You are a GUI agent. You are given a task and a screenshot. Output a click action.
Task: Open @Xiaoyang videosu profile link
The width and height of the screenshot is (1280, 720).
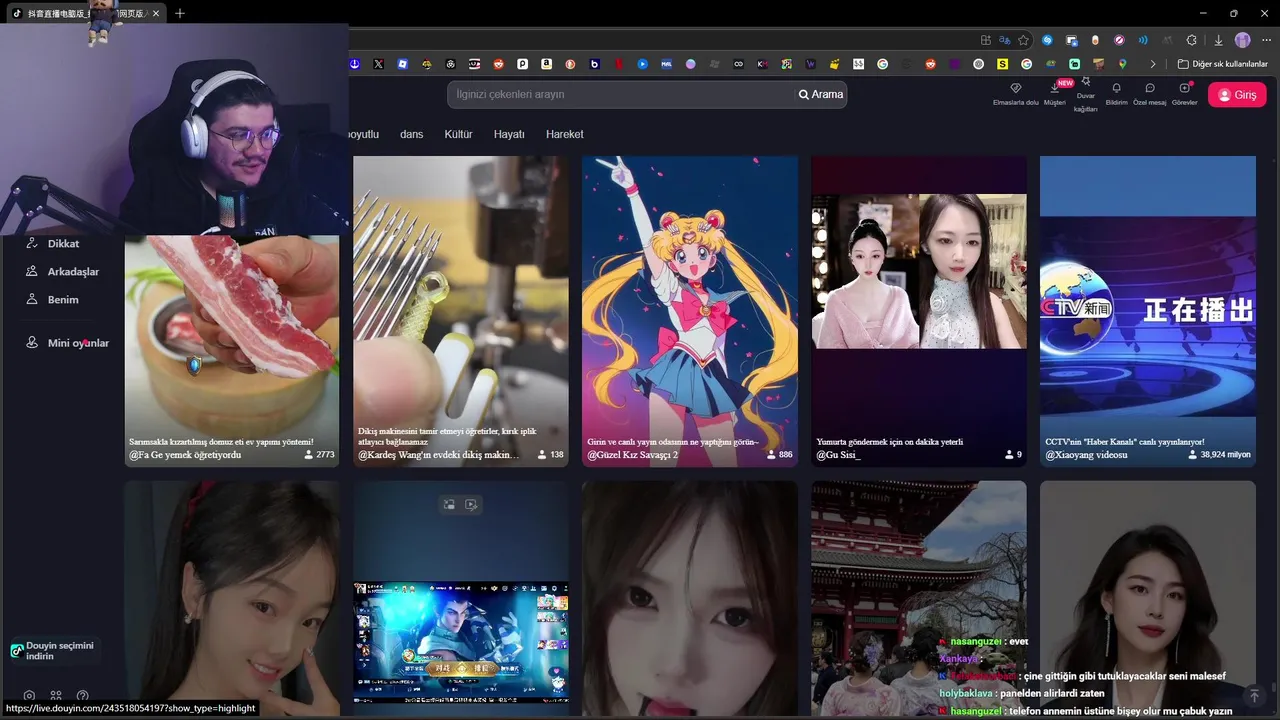[x=1086, y=454]
